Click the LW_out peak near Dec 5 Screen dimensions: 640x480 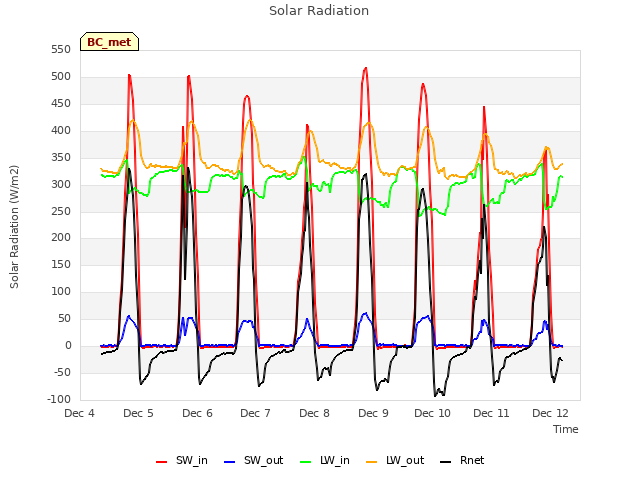click(133, 120)
